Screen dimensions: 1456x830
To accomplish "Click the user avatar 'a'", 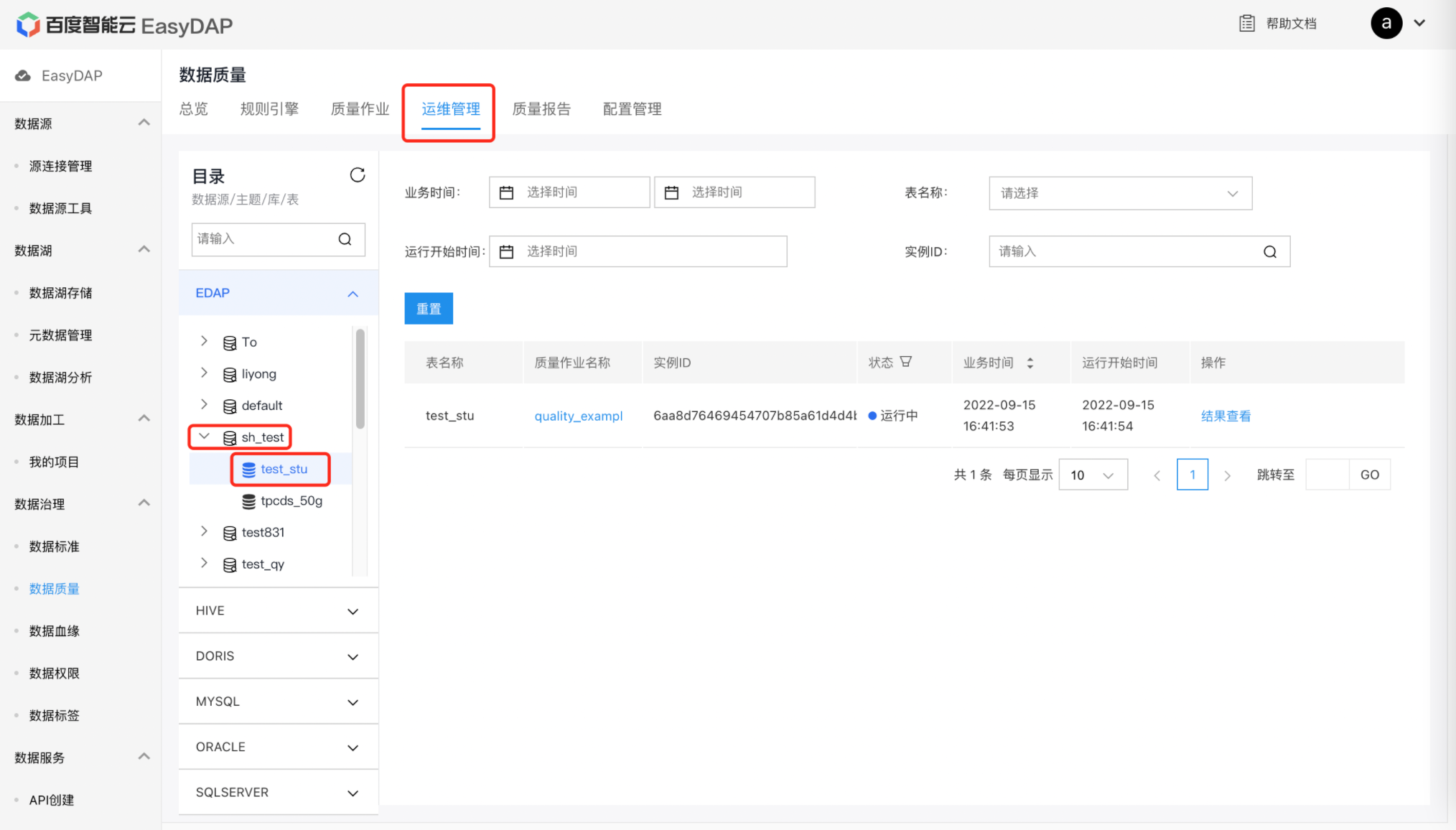I will click(1386, 23).
